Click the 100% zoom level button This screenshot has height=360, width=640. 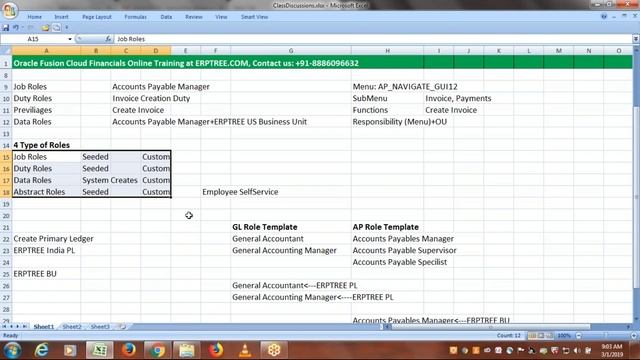[x=564, y=336]
